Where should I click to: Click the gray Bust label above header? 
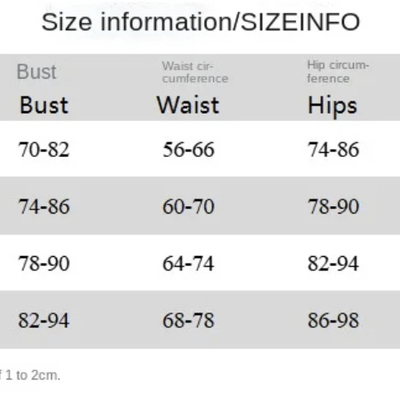coord(37,72)
